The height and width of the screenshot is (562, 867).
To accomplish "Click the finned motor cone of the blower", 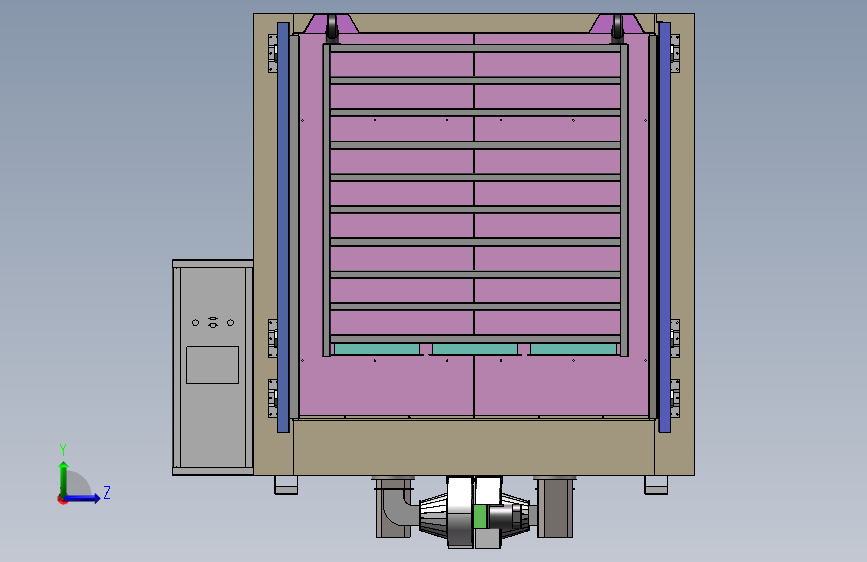I will pos(433,514).
